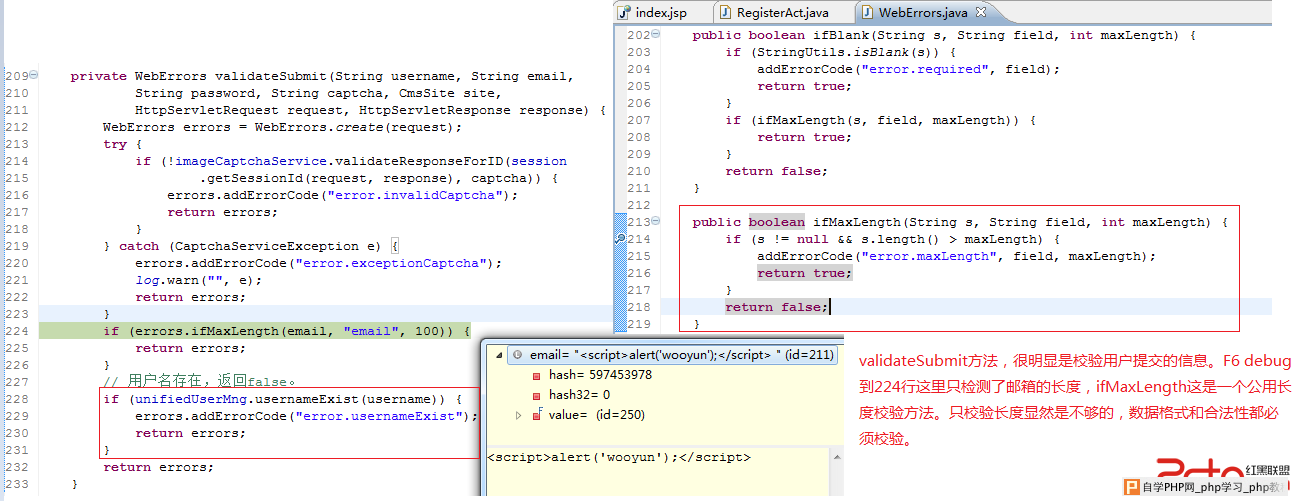Switch to the index.jsp editor tab
The image size is (1293, 501).
661,12
